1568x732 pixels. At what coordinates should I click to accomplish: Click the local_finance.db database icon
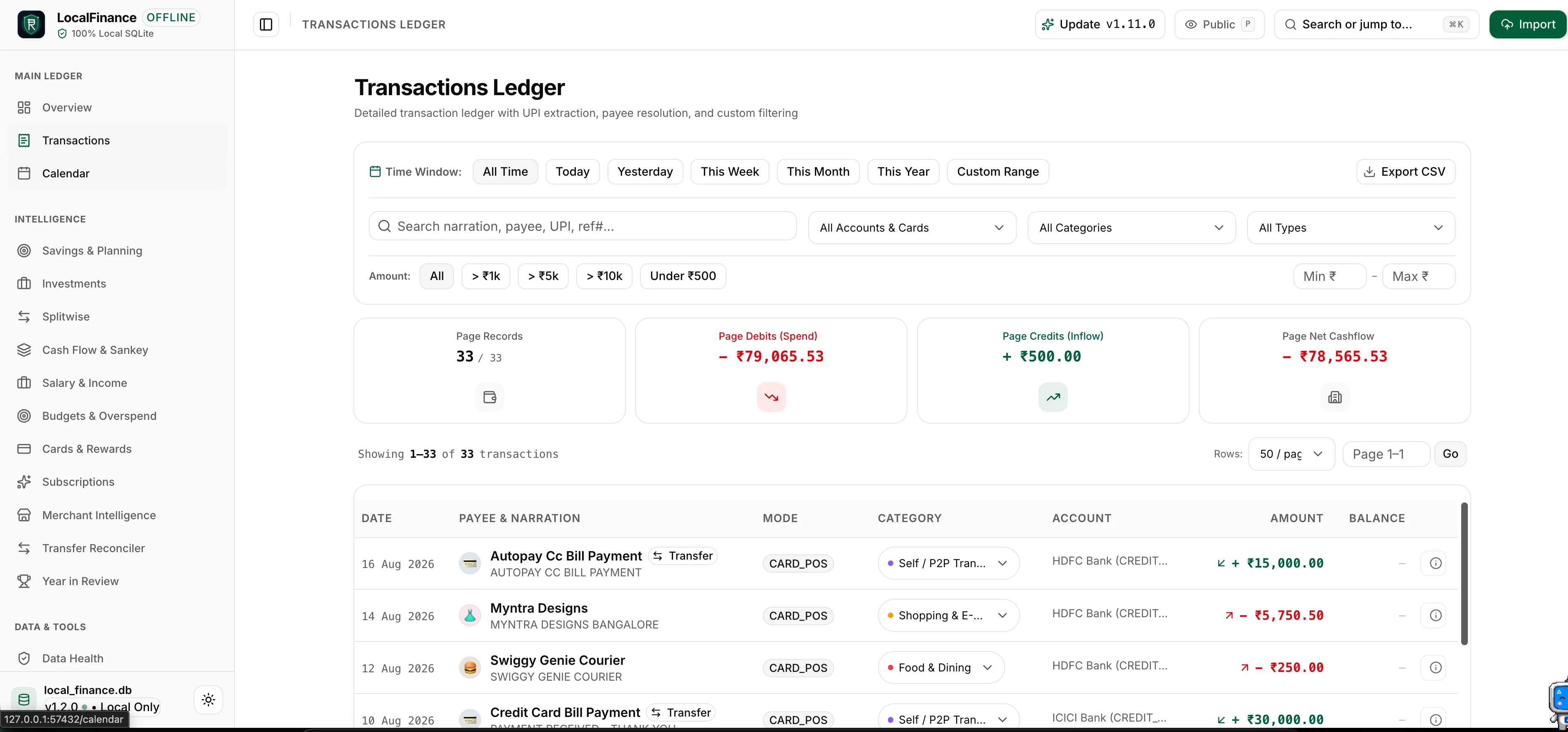[x=24, y=699]
